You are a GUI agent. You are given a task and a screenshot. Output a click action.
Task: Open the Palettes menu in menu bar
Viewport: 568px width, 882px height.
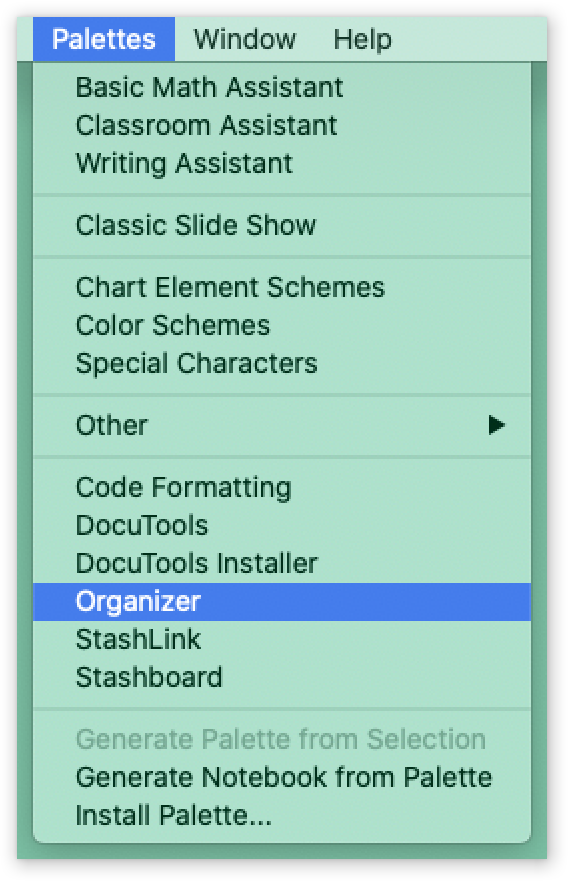coord(104,39)
